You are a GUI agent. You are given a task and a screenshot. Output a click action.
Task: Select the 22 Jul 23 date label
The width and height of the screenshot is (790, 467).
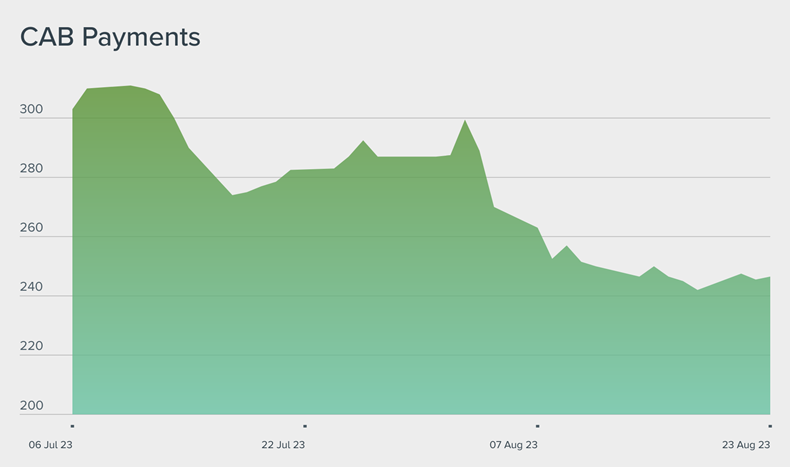[283, 445]
